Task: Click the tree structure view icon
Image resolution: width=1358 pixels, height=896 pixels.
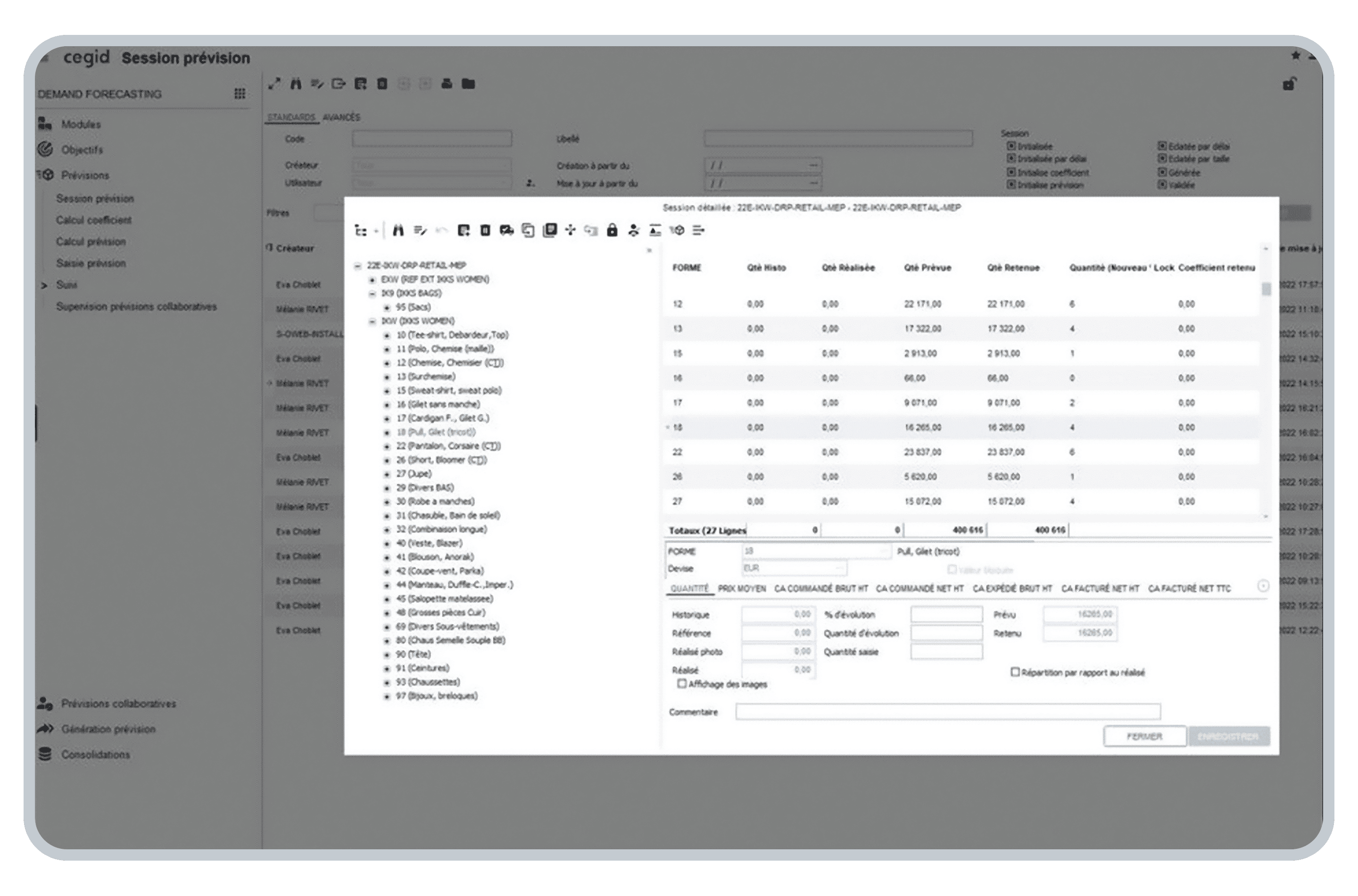Action: 361,230
